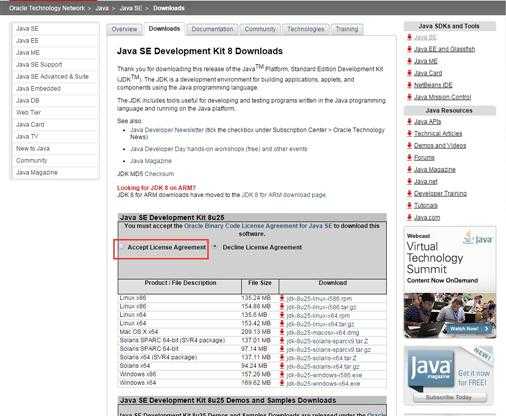Click the red arrow icon beside Tutorials
The image size is (506, 416).
point(410,205)
